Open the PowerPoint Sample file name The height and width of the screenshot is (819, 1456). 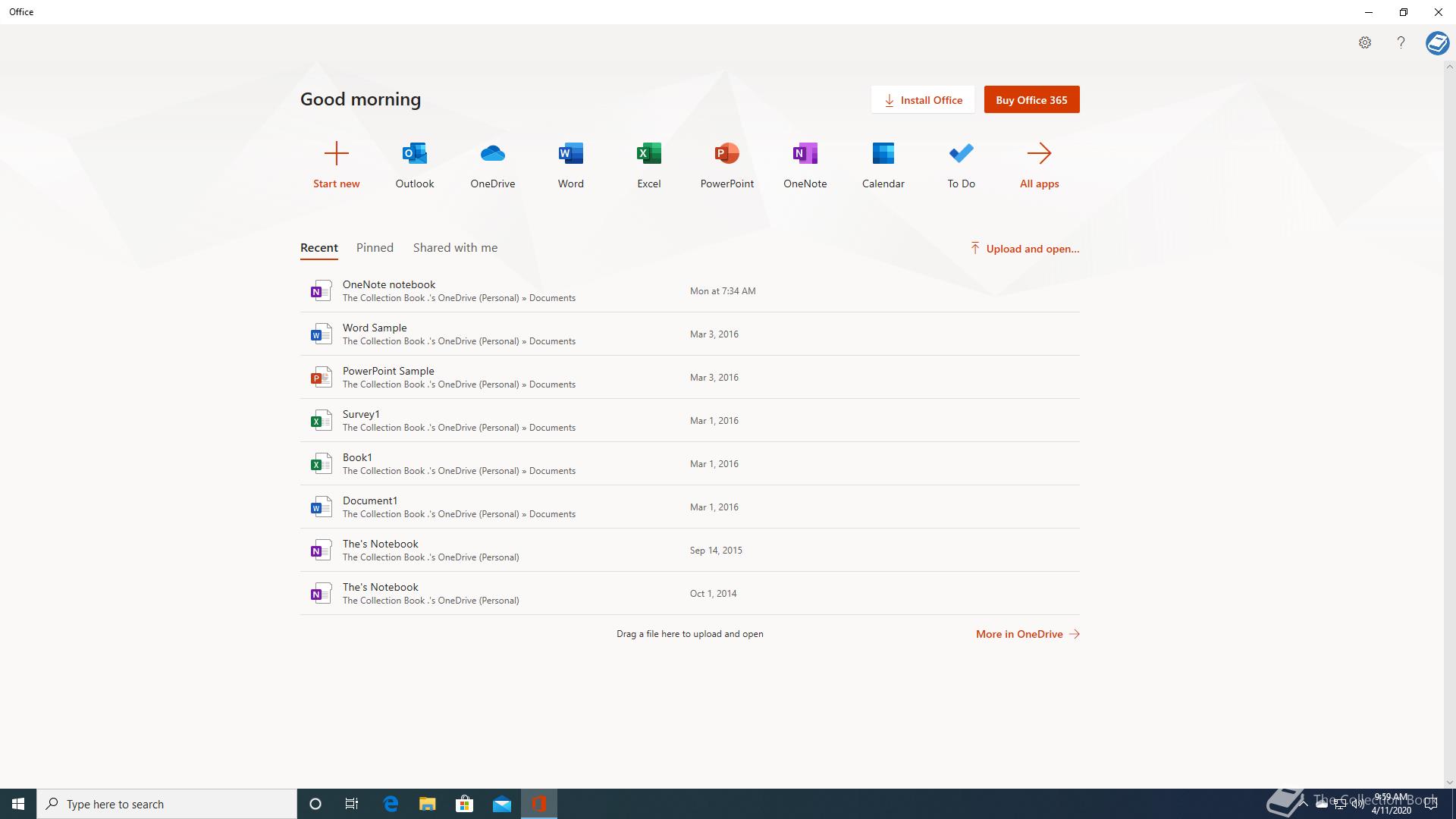388,372
